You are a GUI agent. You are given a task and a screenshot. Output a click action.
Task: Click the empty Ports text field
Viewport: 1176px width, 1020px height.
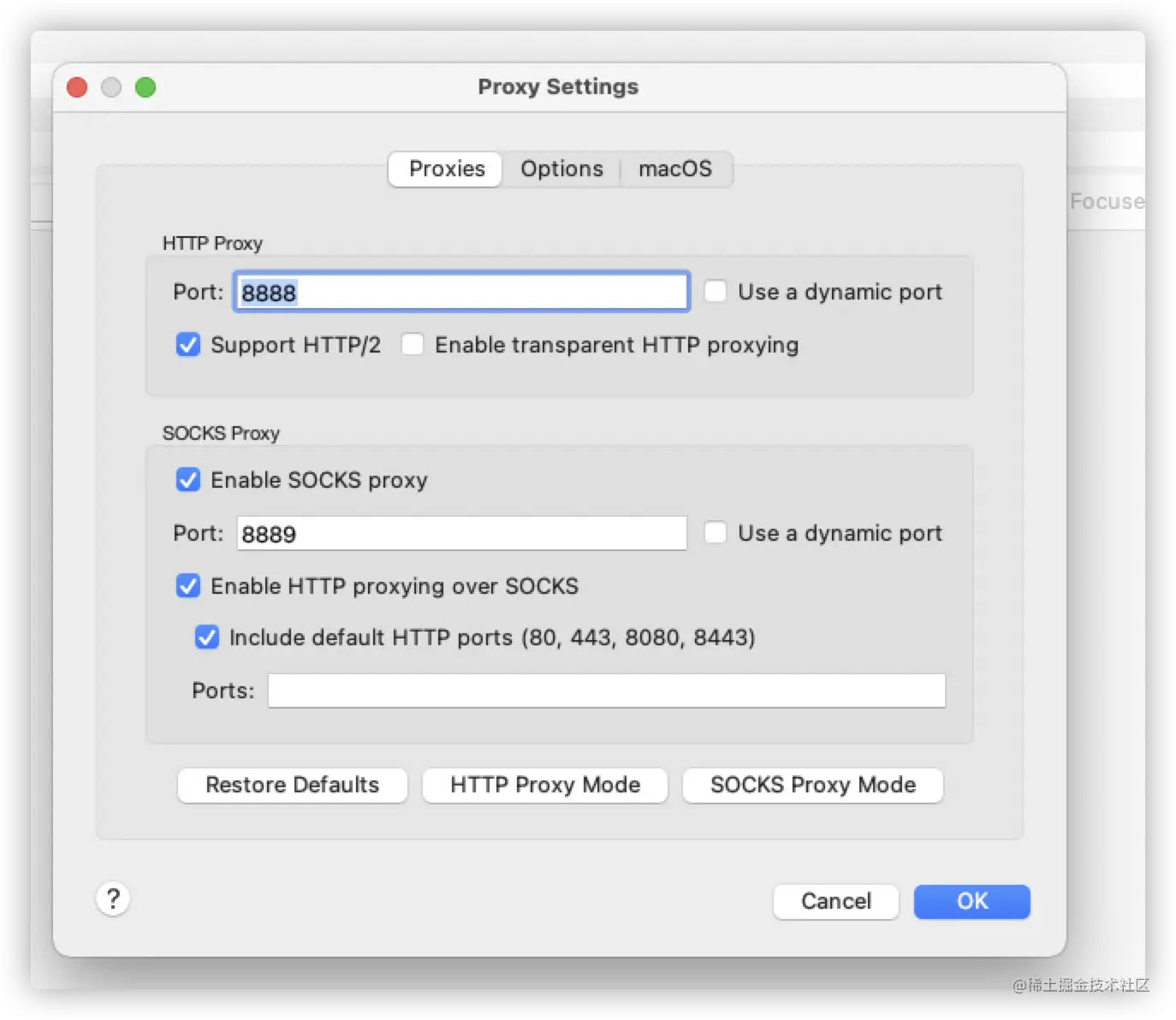[607, 691]
